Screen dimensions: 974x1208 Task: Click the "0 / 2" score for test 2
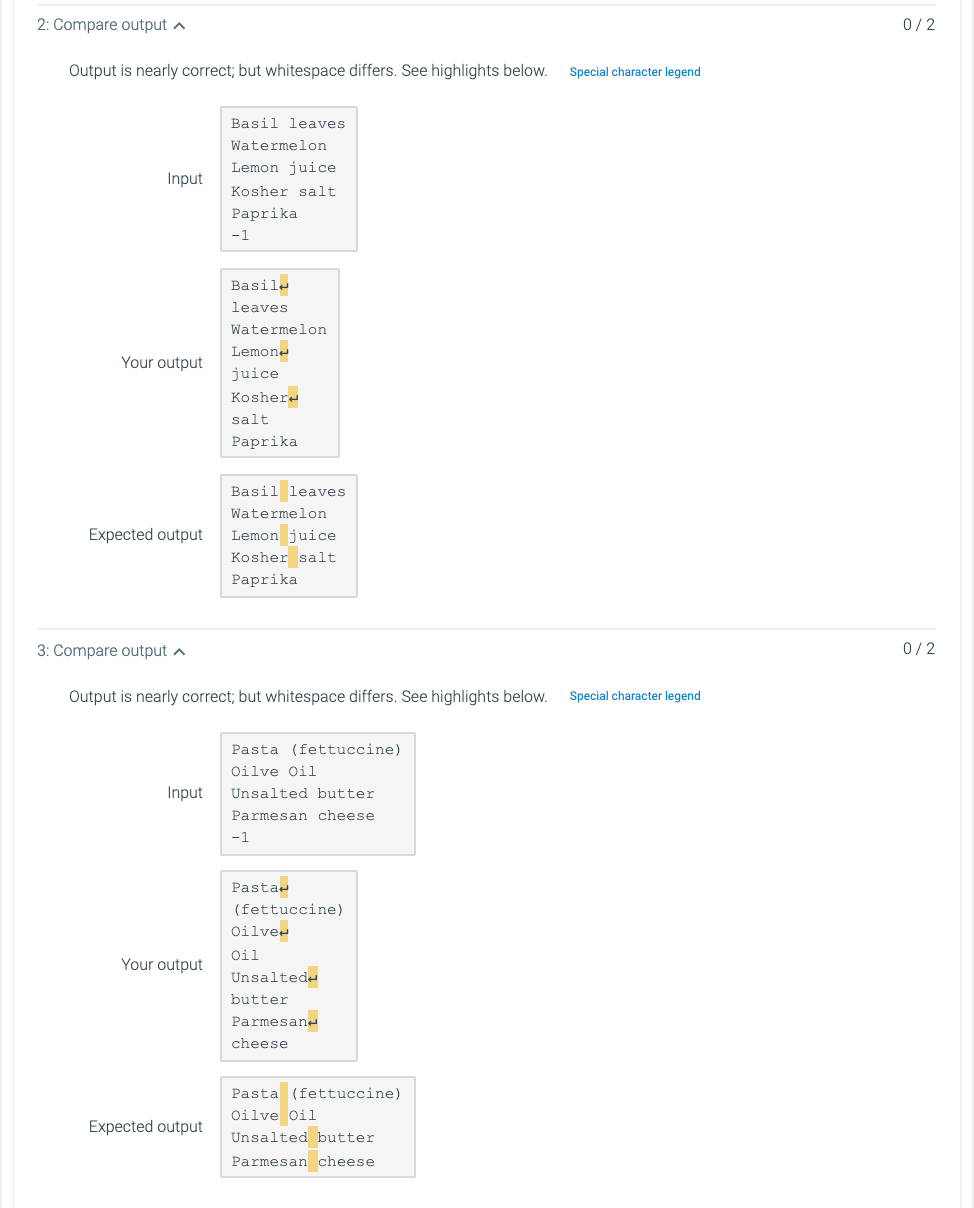click(x=918, y=24)
